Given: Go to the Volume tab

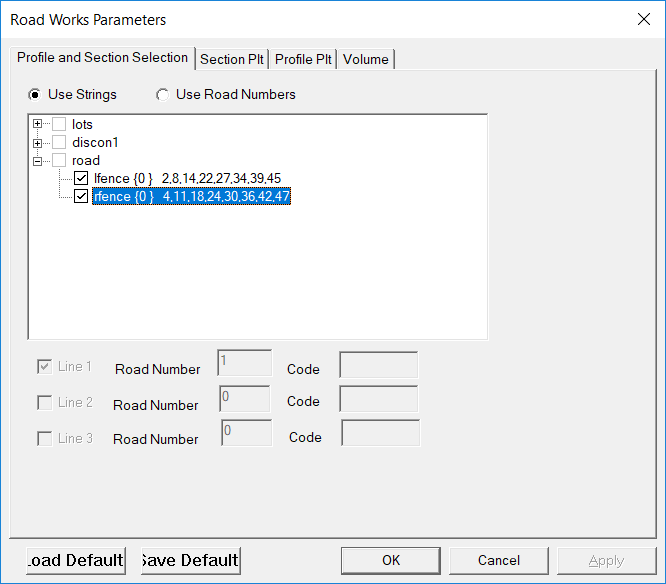Looking at the screenshot, I should pyautogui.click(x=365, y=59).
